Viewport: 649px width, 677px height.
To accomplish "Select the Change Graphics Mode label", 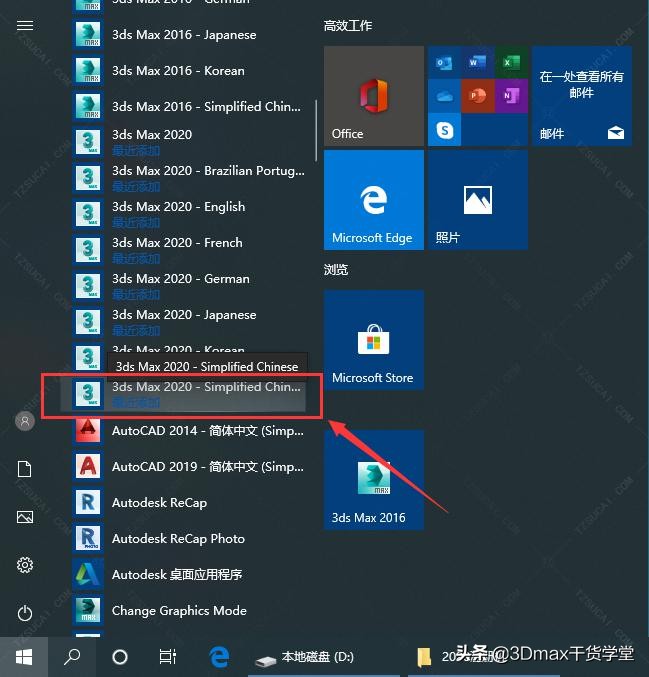I will tap(179, 611).
